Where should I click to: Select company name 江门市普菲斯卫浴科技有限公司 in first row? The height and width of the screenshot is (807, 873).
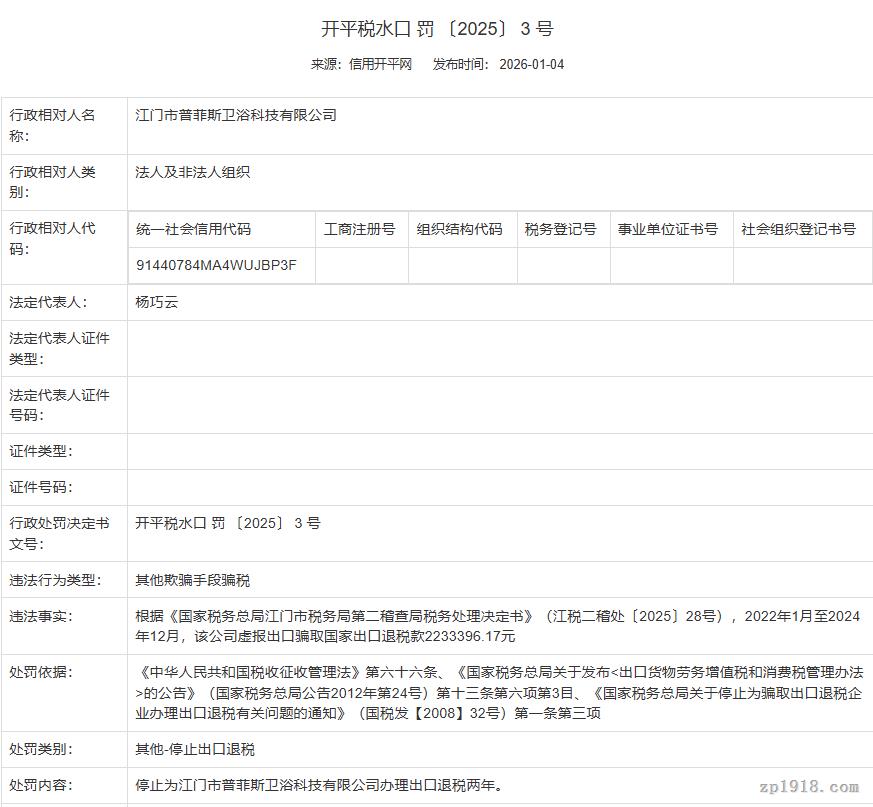tap(236, 115)
